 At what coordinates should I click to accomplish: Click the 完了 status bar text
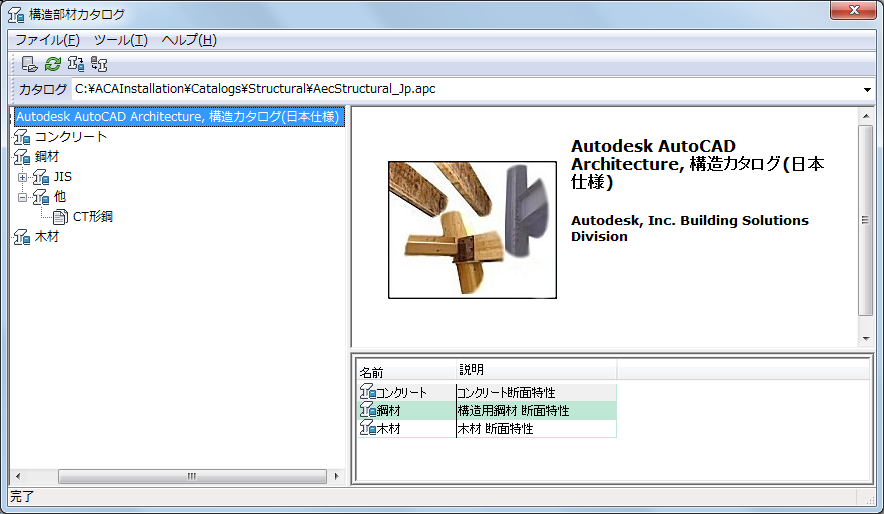point(22,497)
